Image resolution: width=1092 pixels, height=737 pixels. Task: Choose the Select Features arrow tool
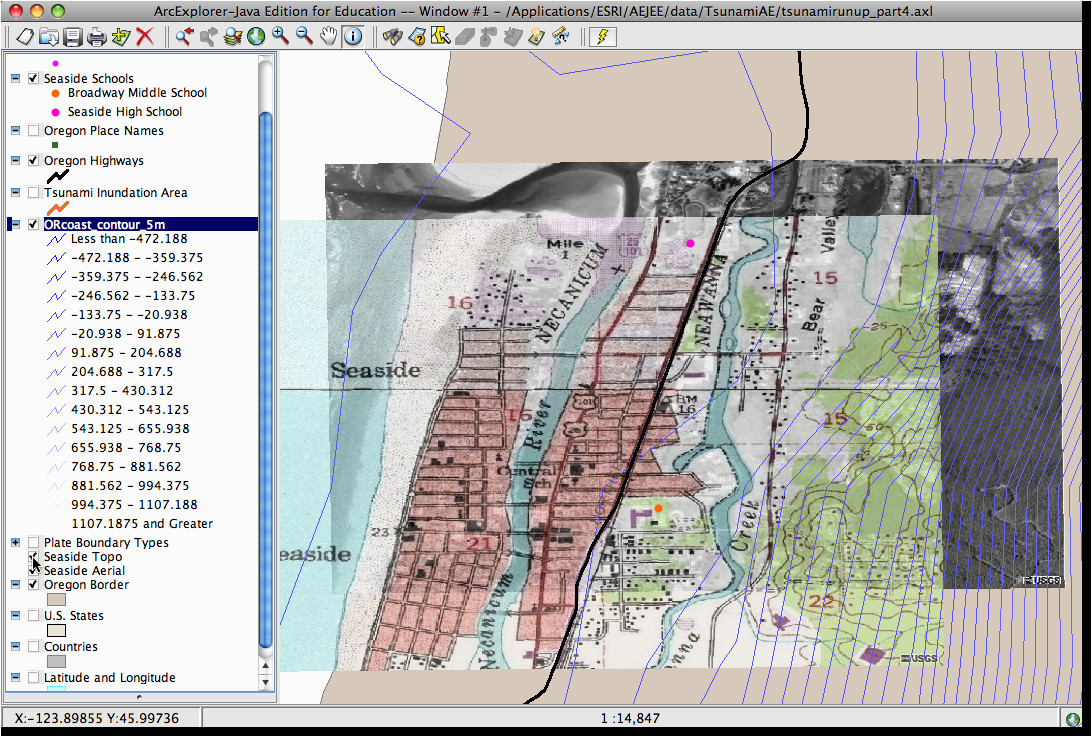coord(440,36)
